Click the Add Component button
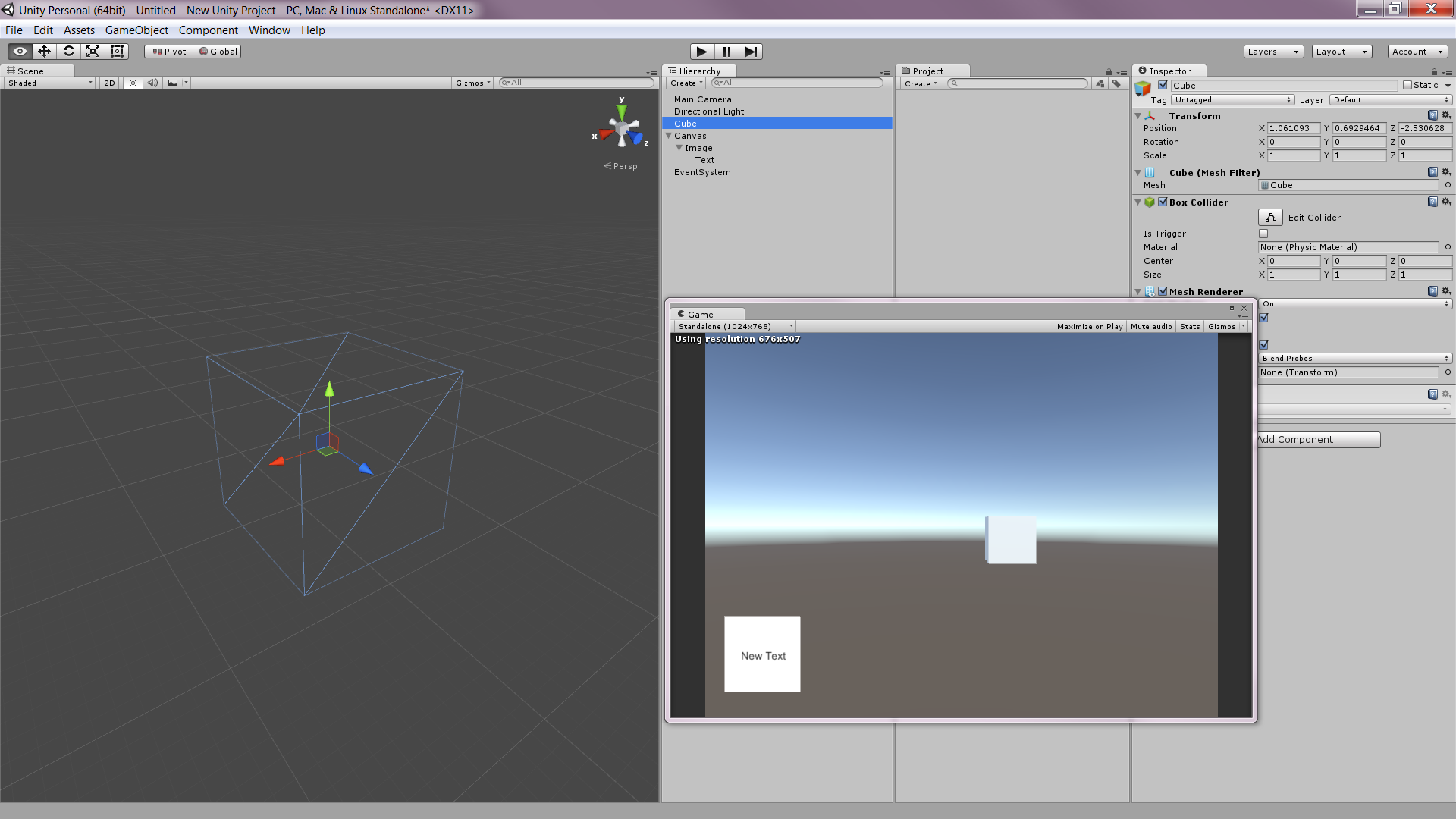The width and height of the screenshot is (1456, 819). point(1317,439)
